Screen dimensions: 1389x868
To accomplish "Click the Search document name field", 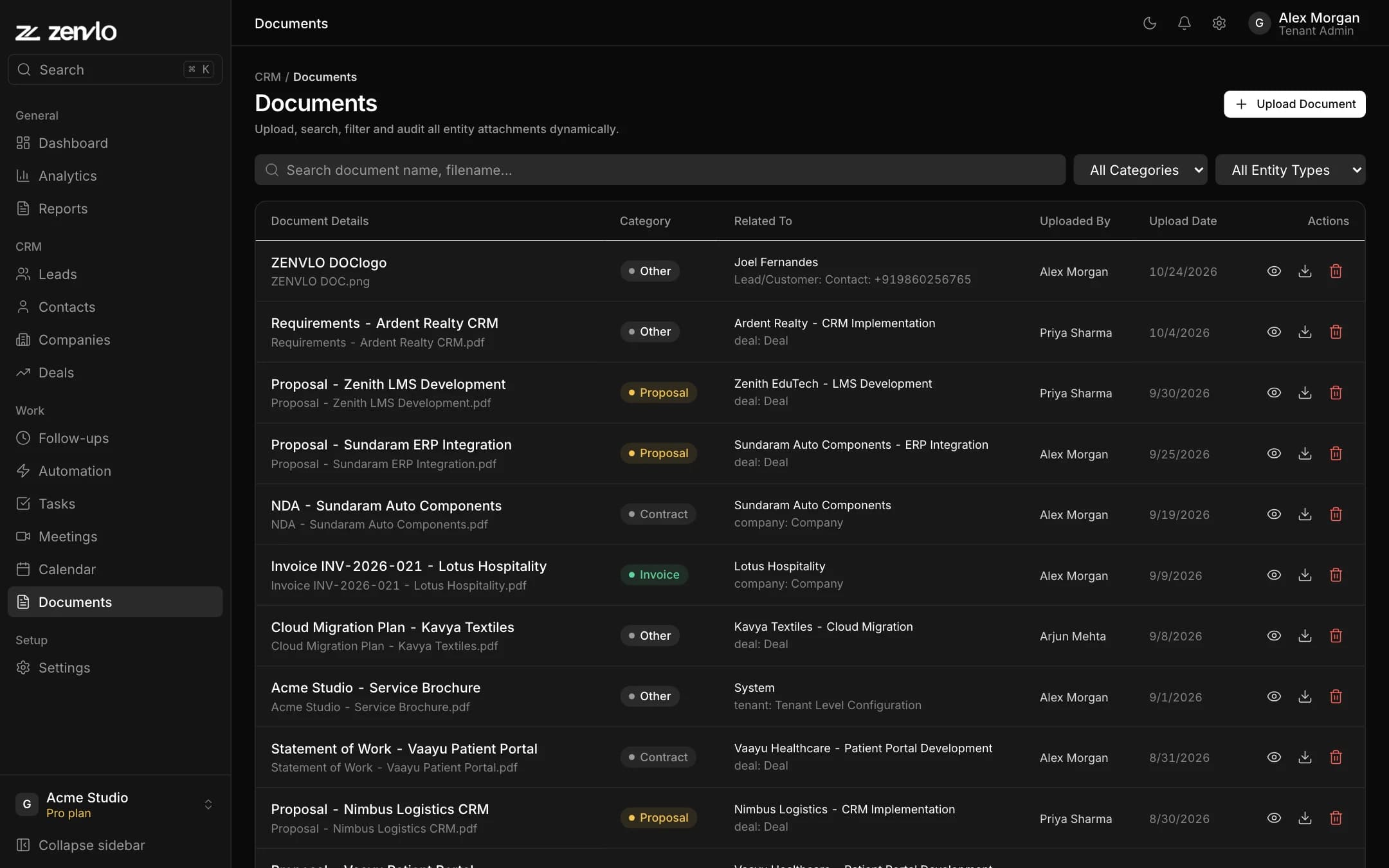I will point(660,170).
